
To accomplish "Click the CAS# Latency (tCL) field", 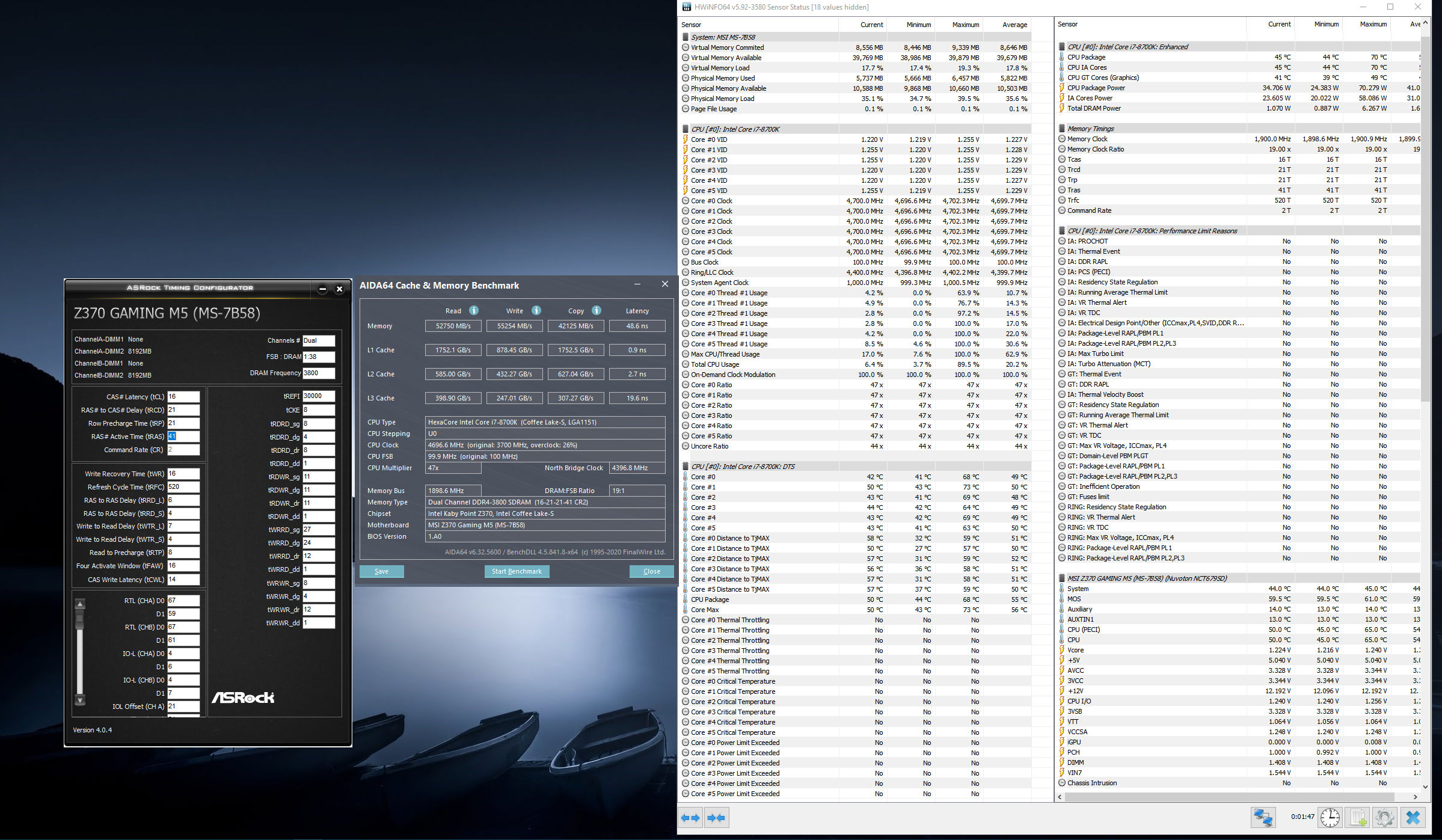I will coord(183,396).
